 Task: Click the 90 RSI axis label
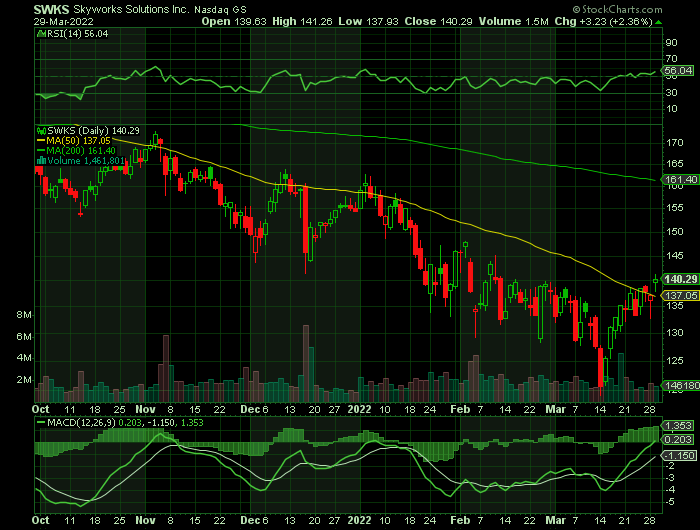(671, 43)
